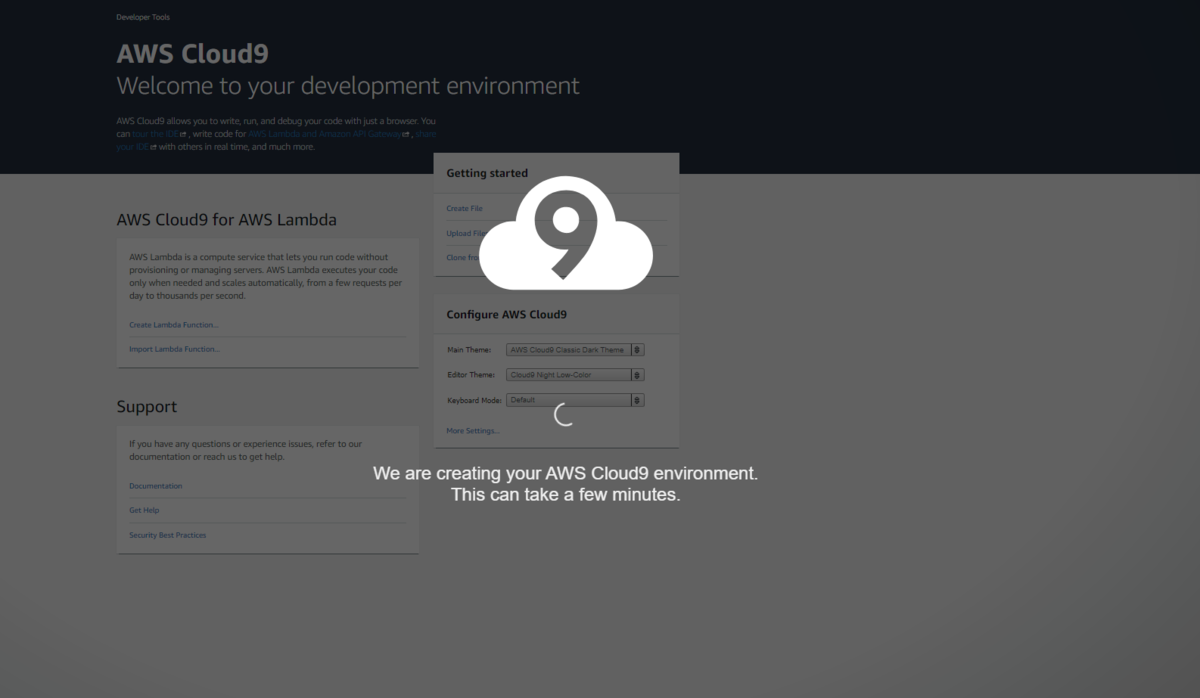Click the loading spinner icon

pos(565,414)
